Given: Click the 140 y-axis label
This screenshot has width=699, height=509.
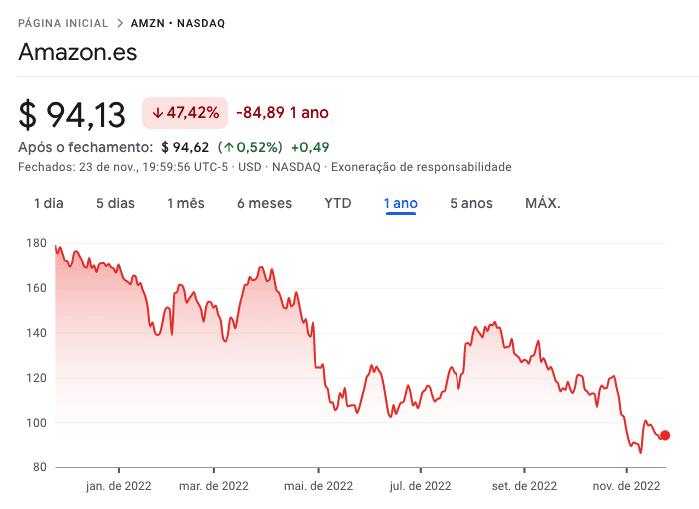Looking at the screenshot, I should pos(36,332).
